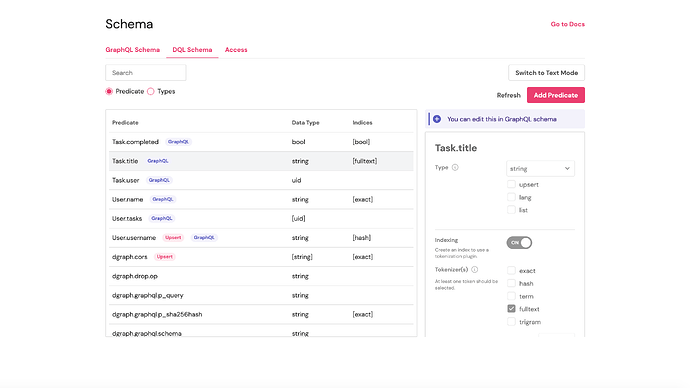Open the Access tab
690x388 pixels.
(236, 50)
